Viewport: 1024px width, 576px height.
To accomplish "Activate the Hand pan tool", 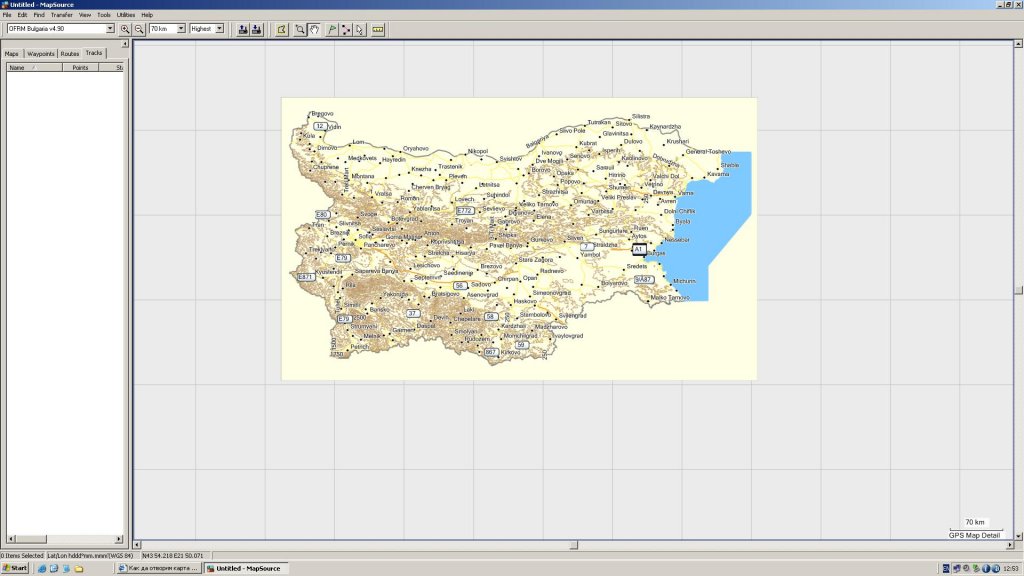I will point(314,29).
